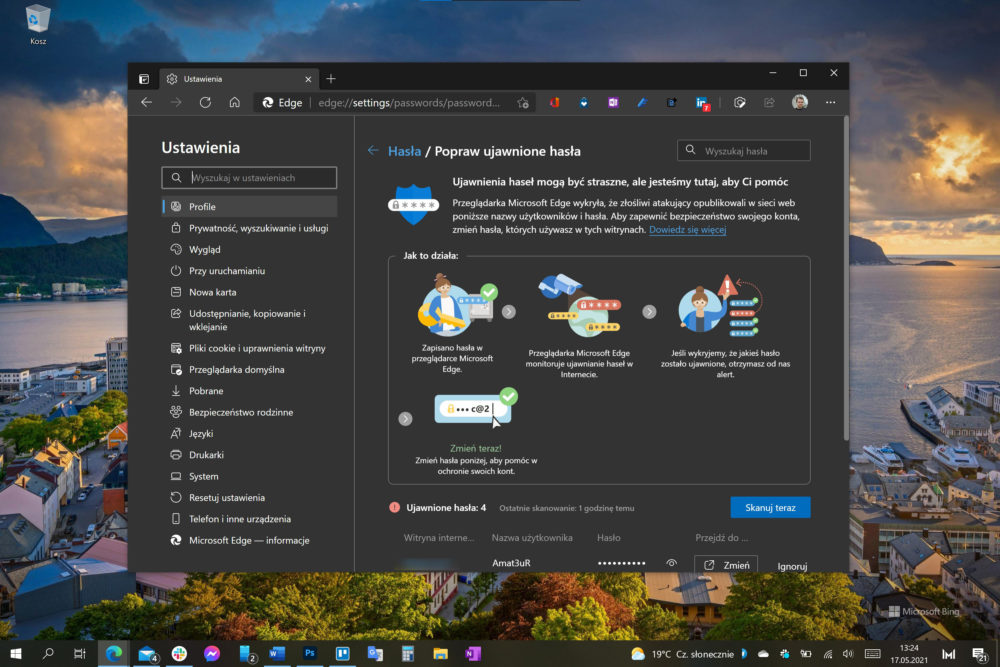Open the Kosz recycle bin on desktop
This screenshot has width=1000, height=667.
[x=38, y=24]
